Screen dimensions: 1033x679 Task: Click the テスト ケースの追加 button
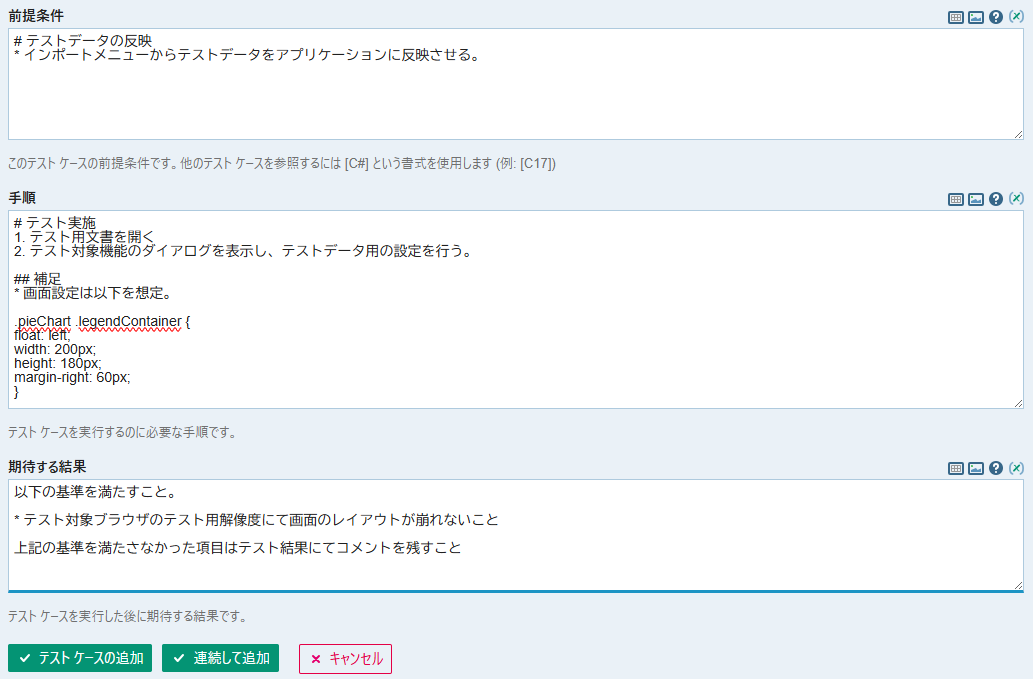[80, 658]
